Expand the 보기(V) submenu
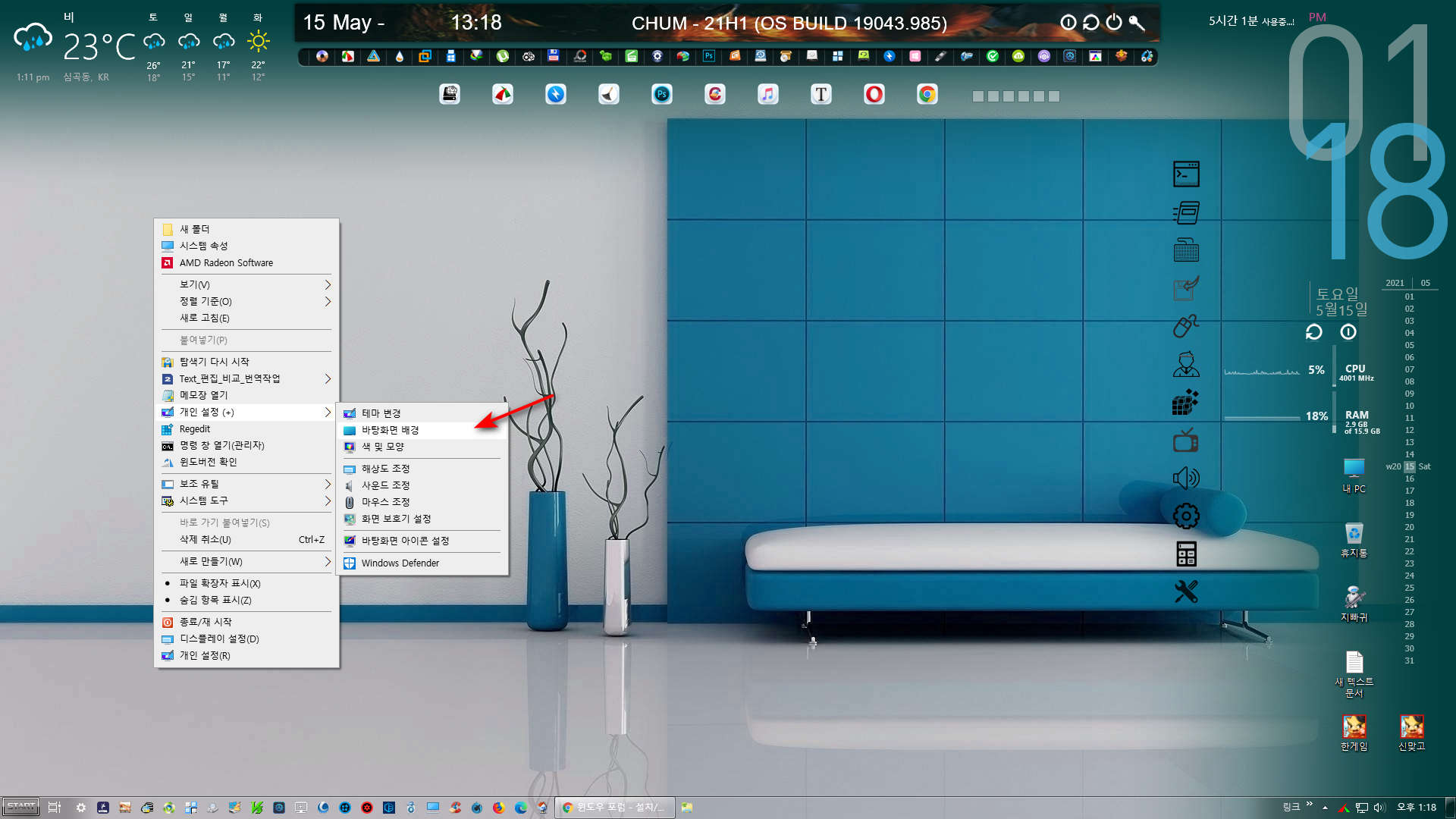Viewport: 1456px width, 819px height. click(x=246, y=284)
